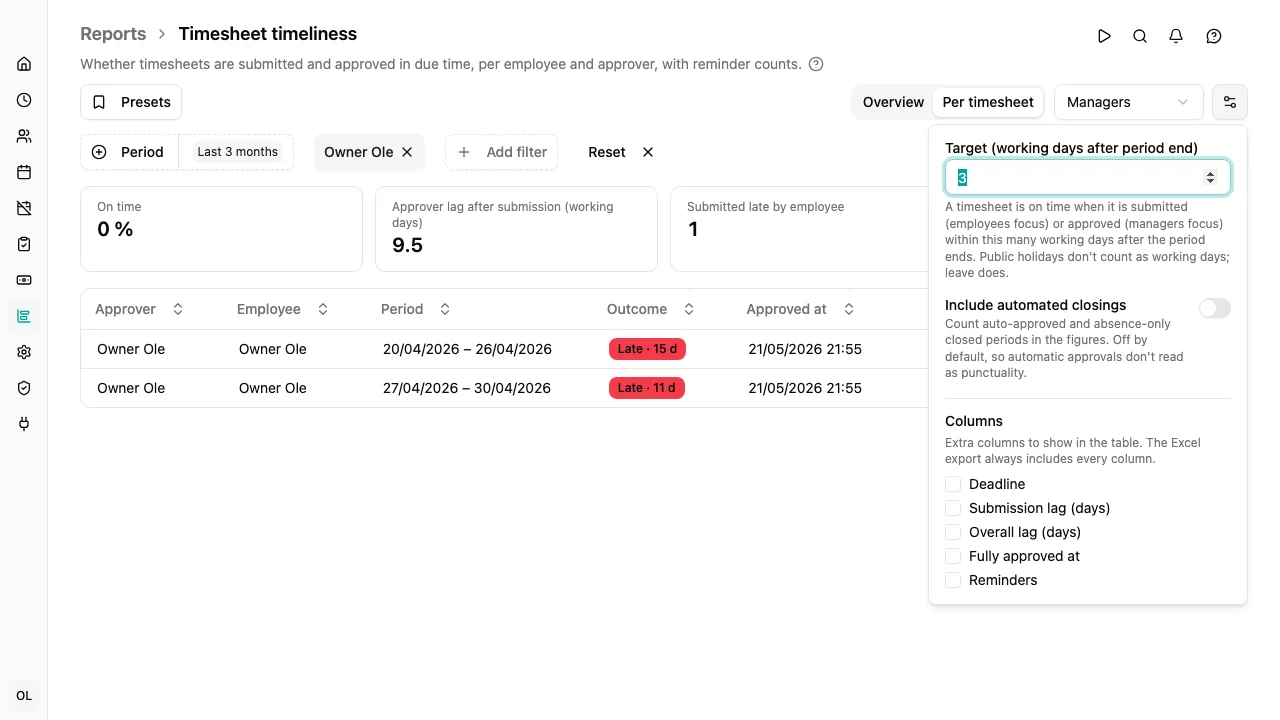The width and height of the screenshot is (1280, 720).
Task: Select the Per timesheet tab
Action: (x=988, y=102)
